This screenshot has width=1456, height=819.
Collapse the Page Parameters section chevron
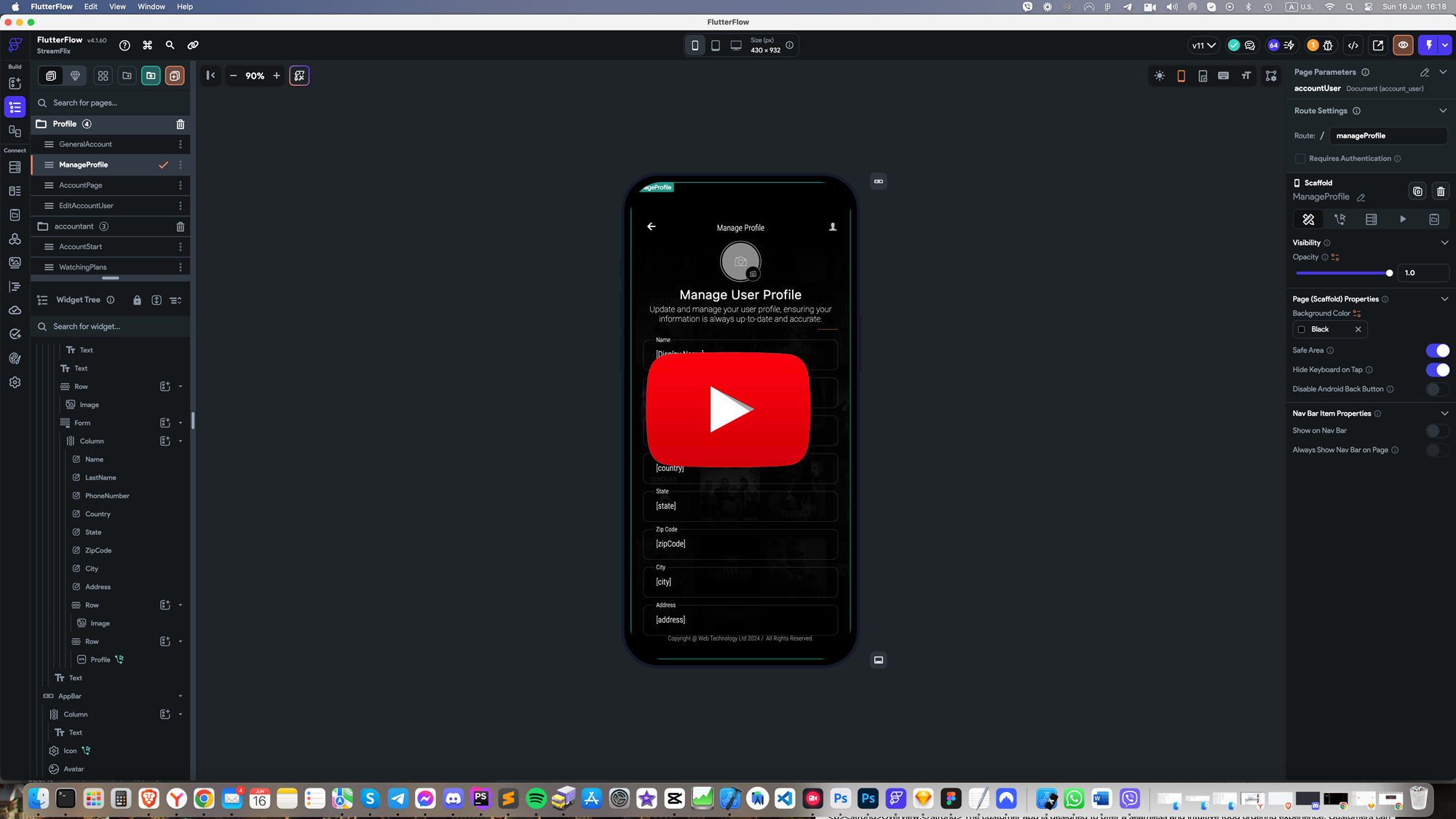[1443, 72]
